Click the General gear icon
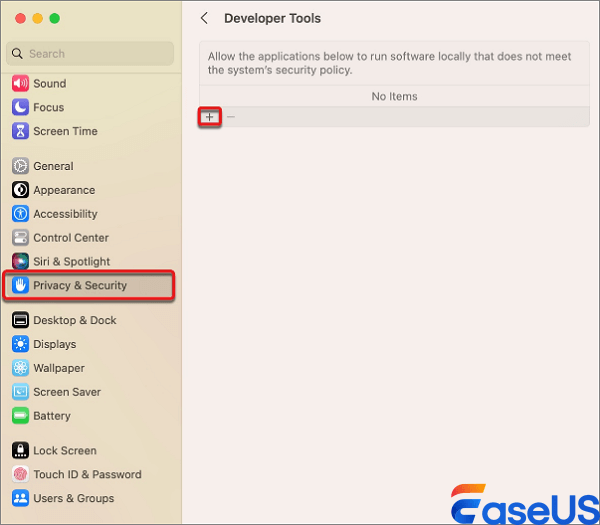 pyautogui.click(x=20, y=166)
